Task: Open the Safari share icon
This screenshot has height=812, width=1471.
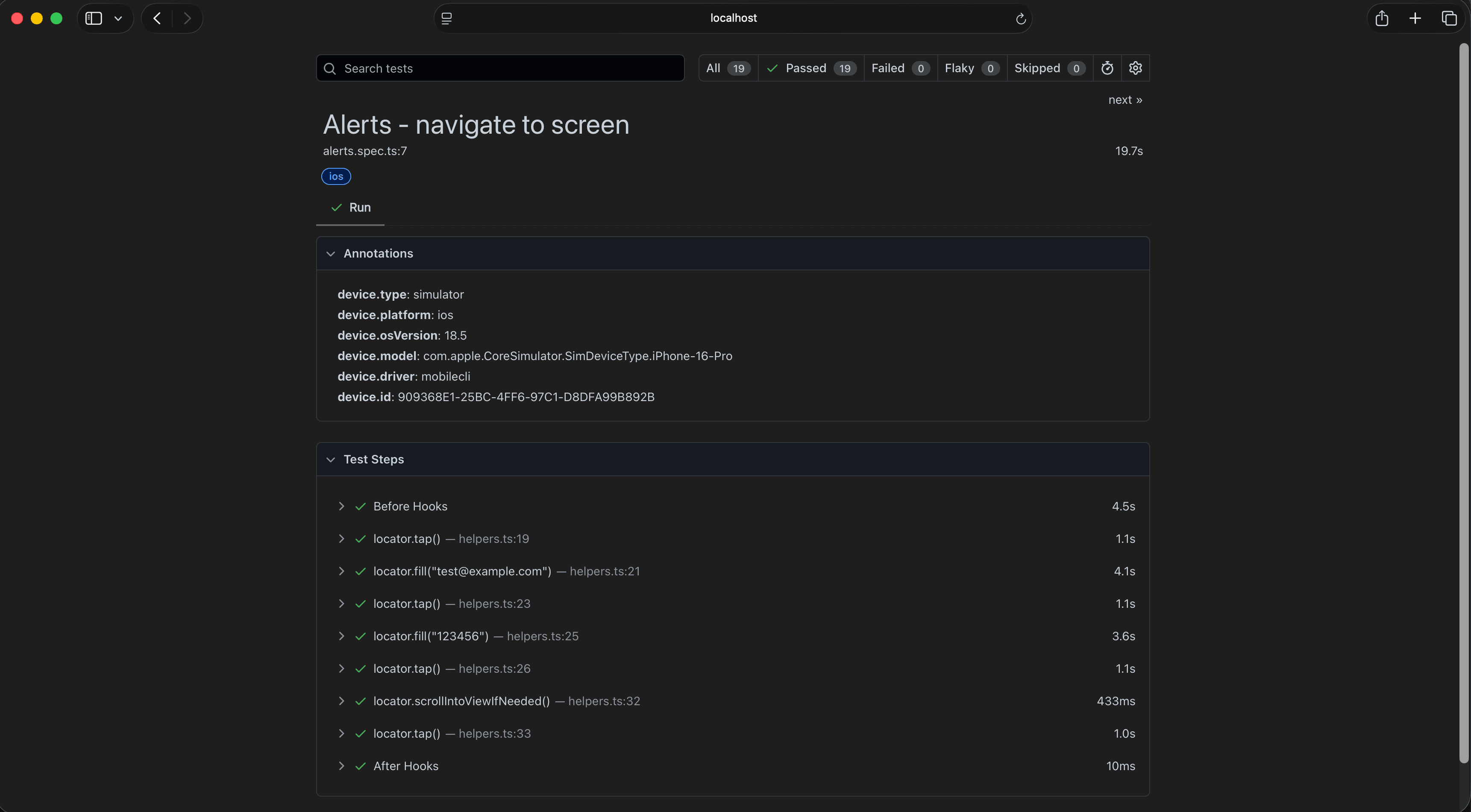Action: [x=1381, y=18]
